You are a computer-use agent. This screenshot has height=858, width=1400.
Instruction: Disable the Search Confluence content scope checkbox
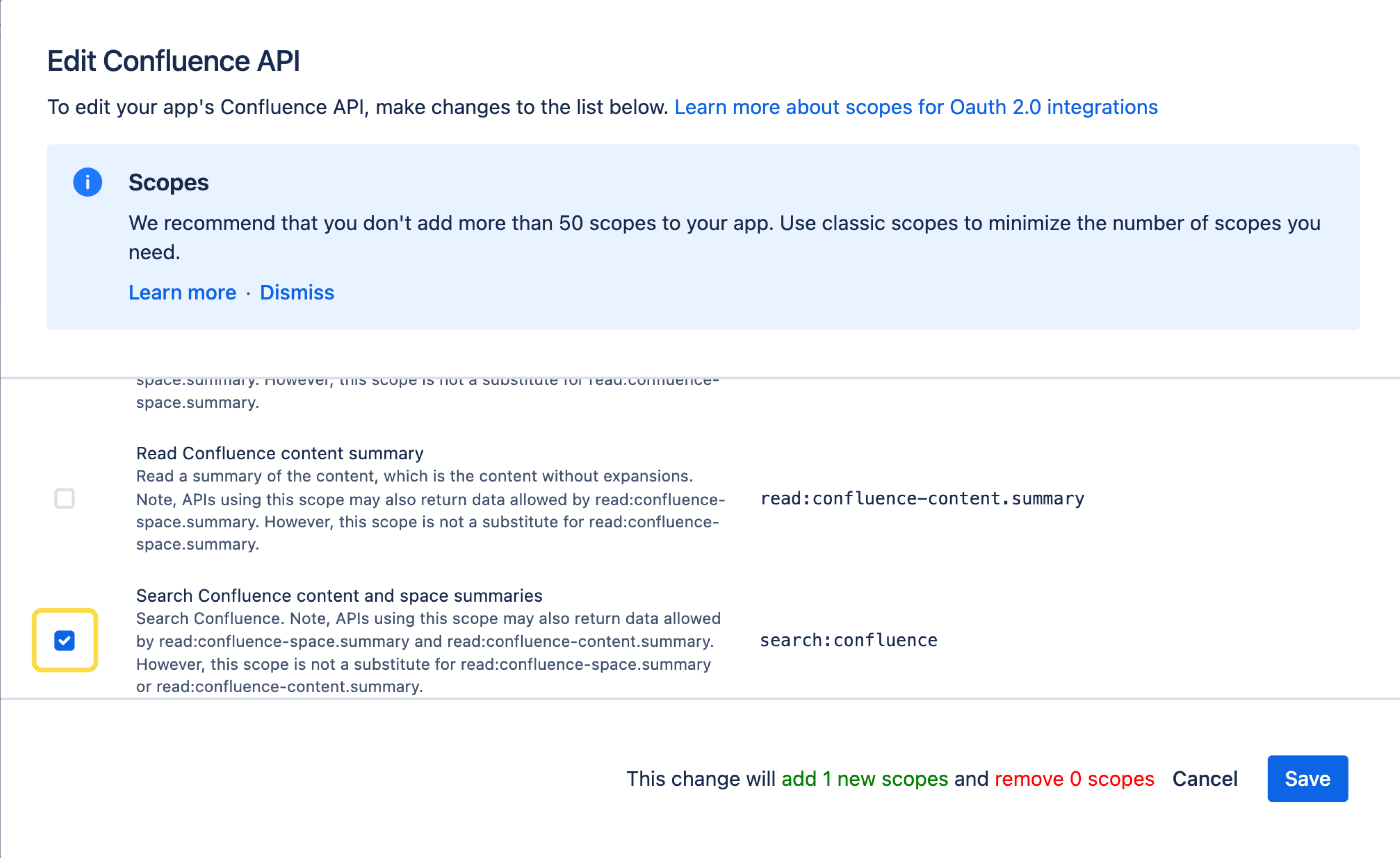point(64,641)
